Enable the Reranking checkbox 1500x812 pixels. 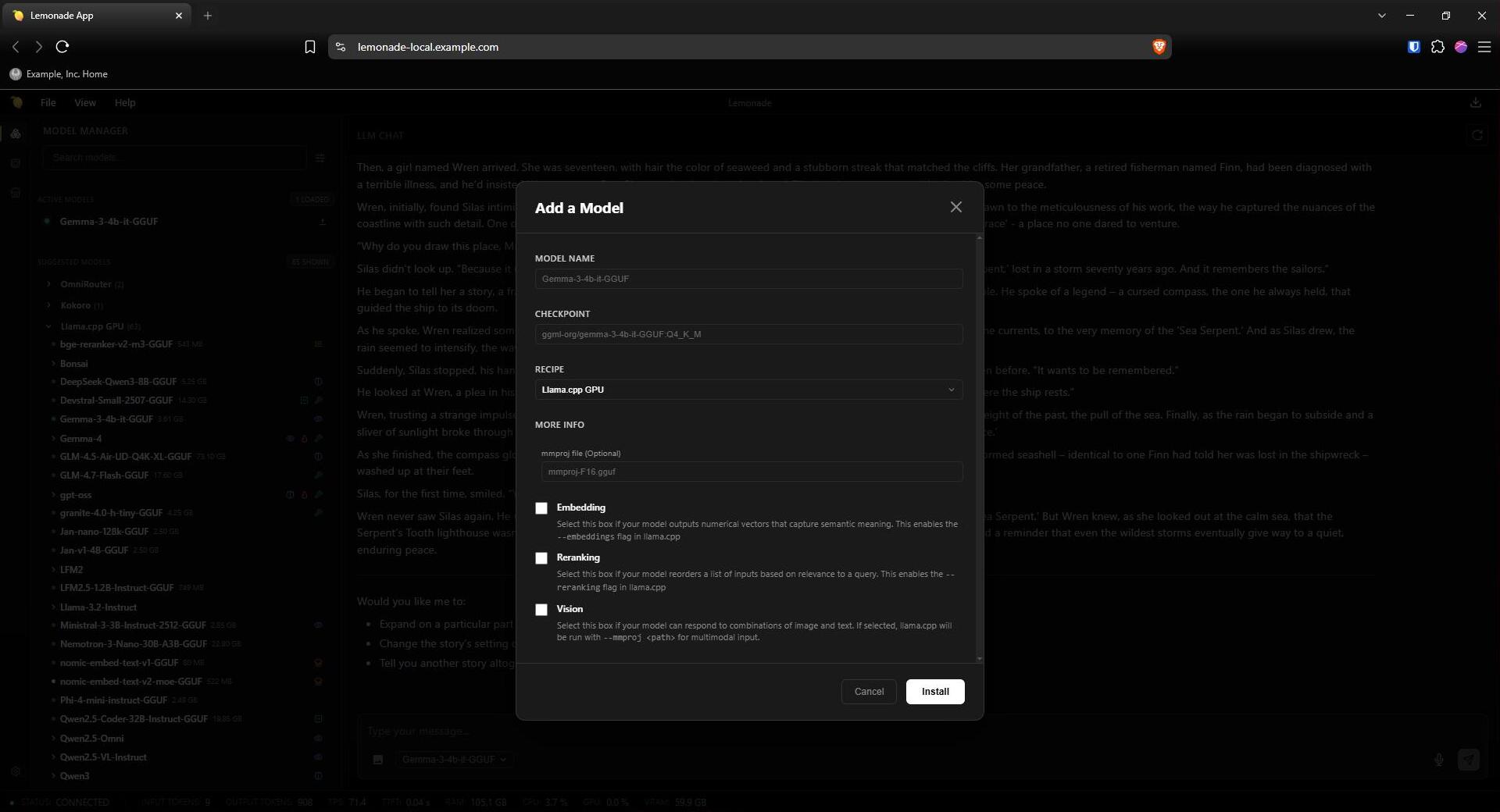pos(541,558)
